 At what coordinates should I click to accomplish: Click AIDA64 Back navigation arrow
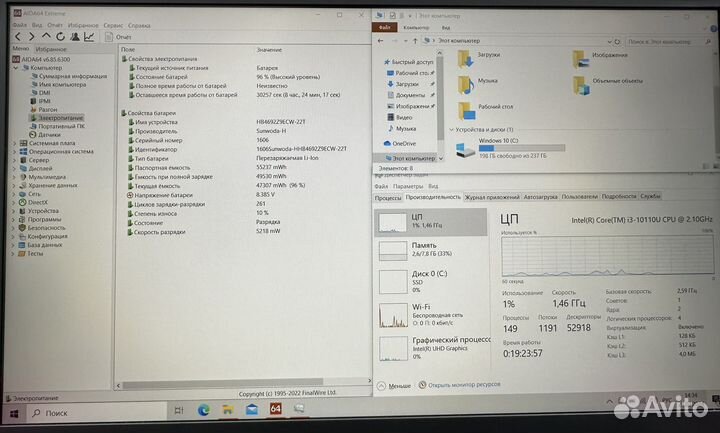(x=17, y=36)
